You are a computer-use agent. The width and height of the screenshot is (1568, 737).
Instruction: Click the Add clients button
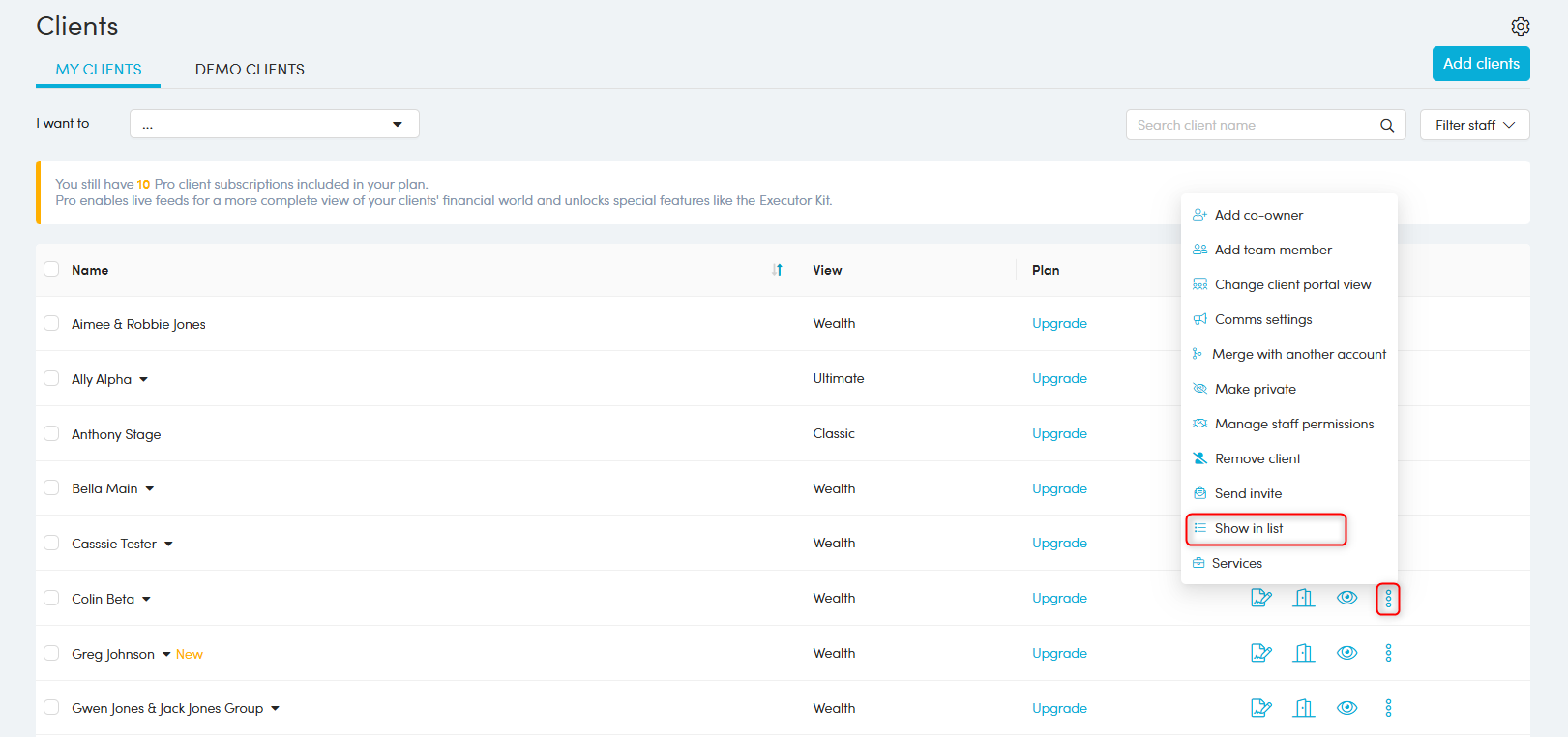click(x=1480, y=64)
